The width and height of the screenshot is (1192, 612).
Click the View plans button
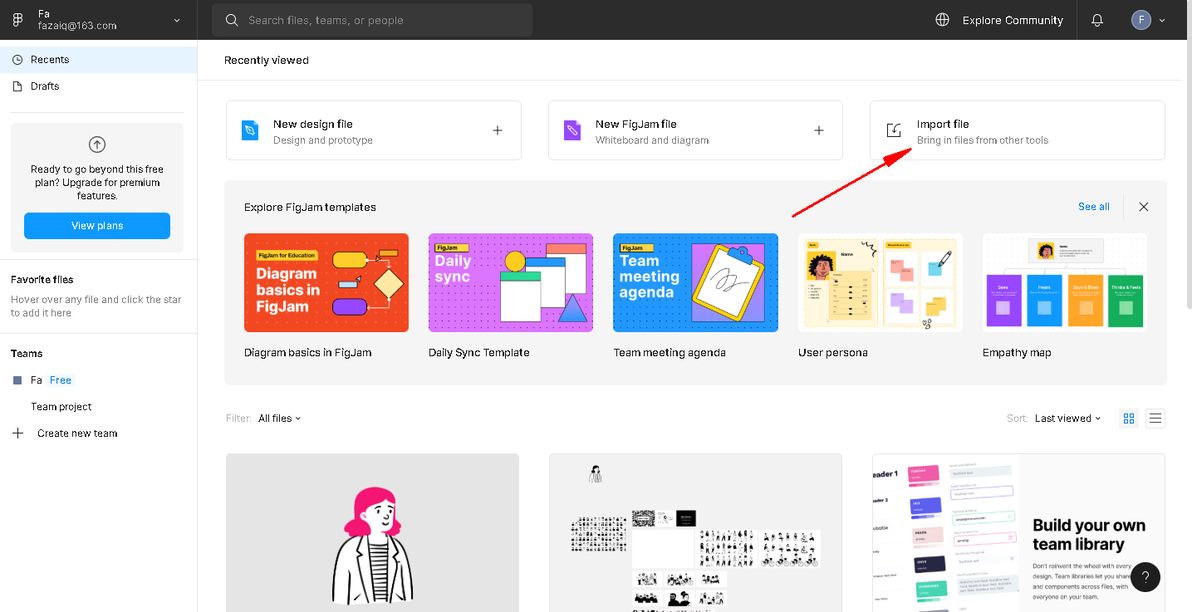[97, 226]
